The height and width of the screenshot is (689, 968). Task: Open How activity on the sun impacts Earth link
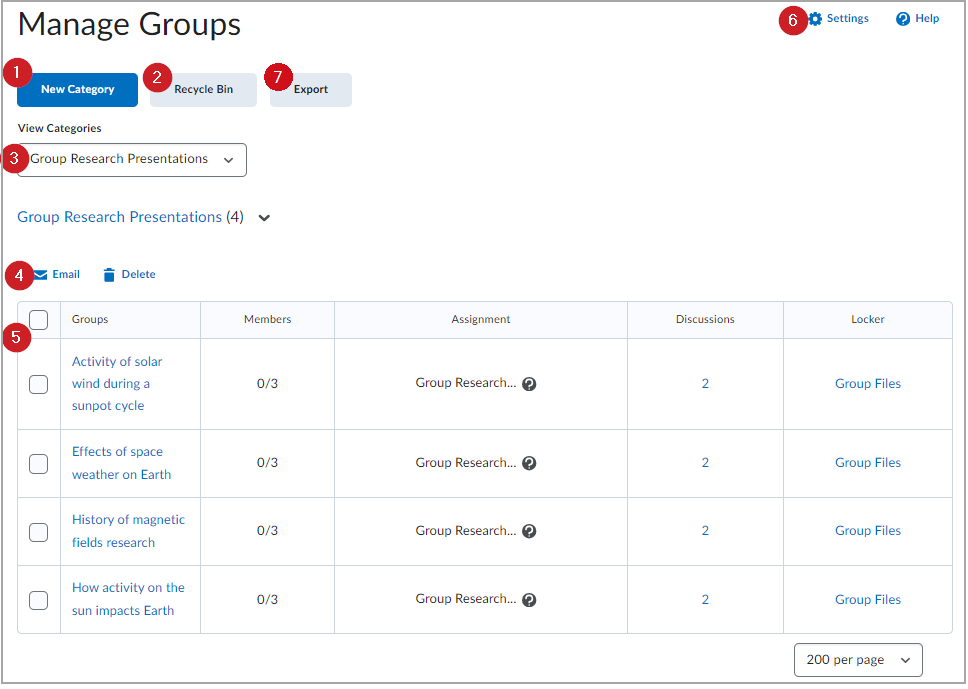tap(128, 599)
